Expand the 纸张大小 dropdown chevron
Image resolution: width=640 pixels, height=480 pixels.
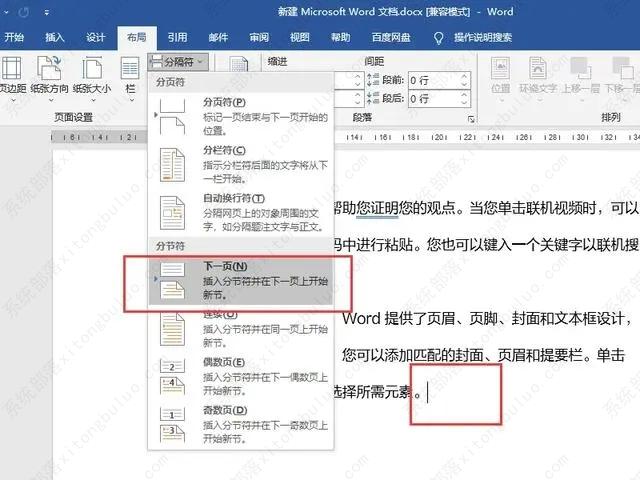click(93, 100)
